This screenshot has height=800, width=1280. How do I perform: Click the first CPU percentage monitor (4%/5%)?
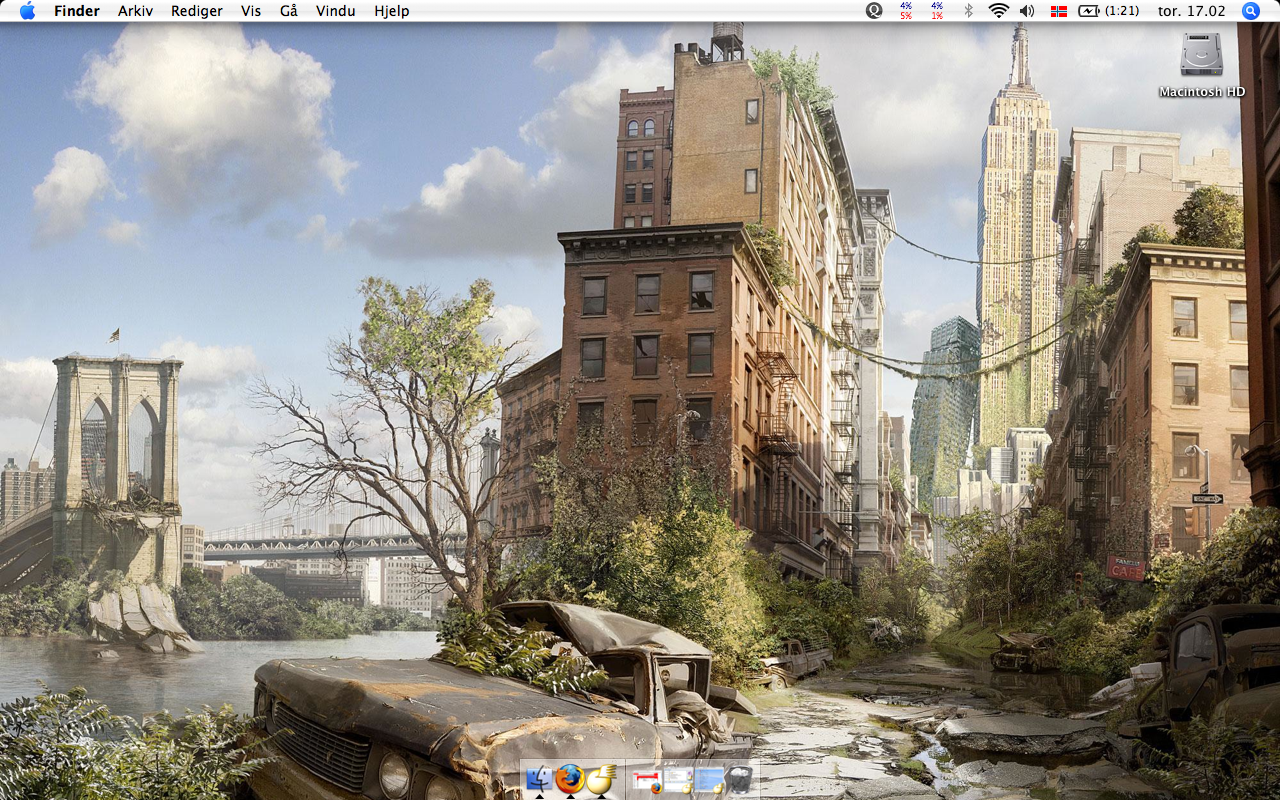point(906,11)
